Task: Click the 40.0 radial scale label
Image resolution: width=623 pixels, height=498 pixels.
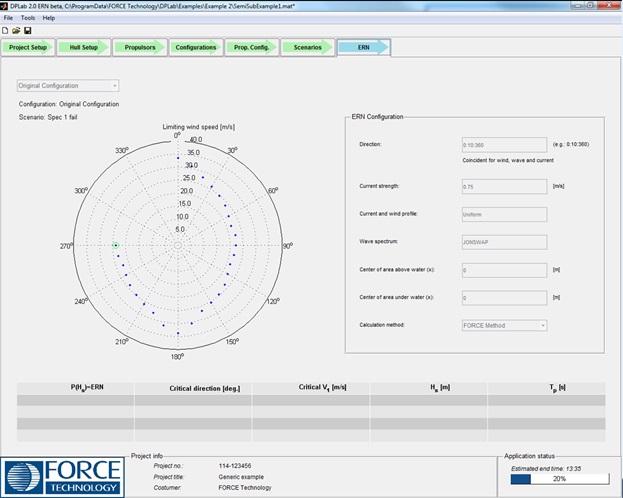Action: point(196,140)
